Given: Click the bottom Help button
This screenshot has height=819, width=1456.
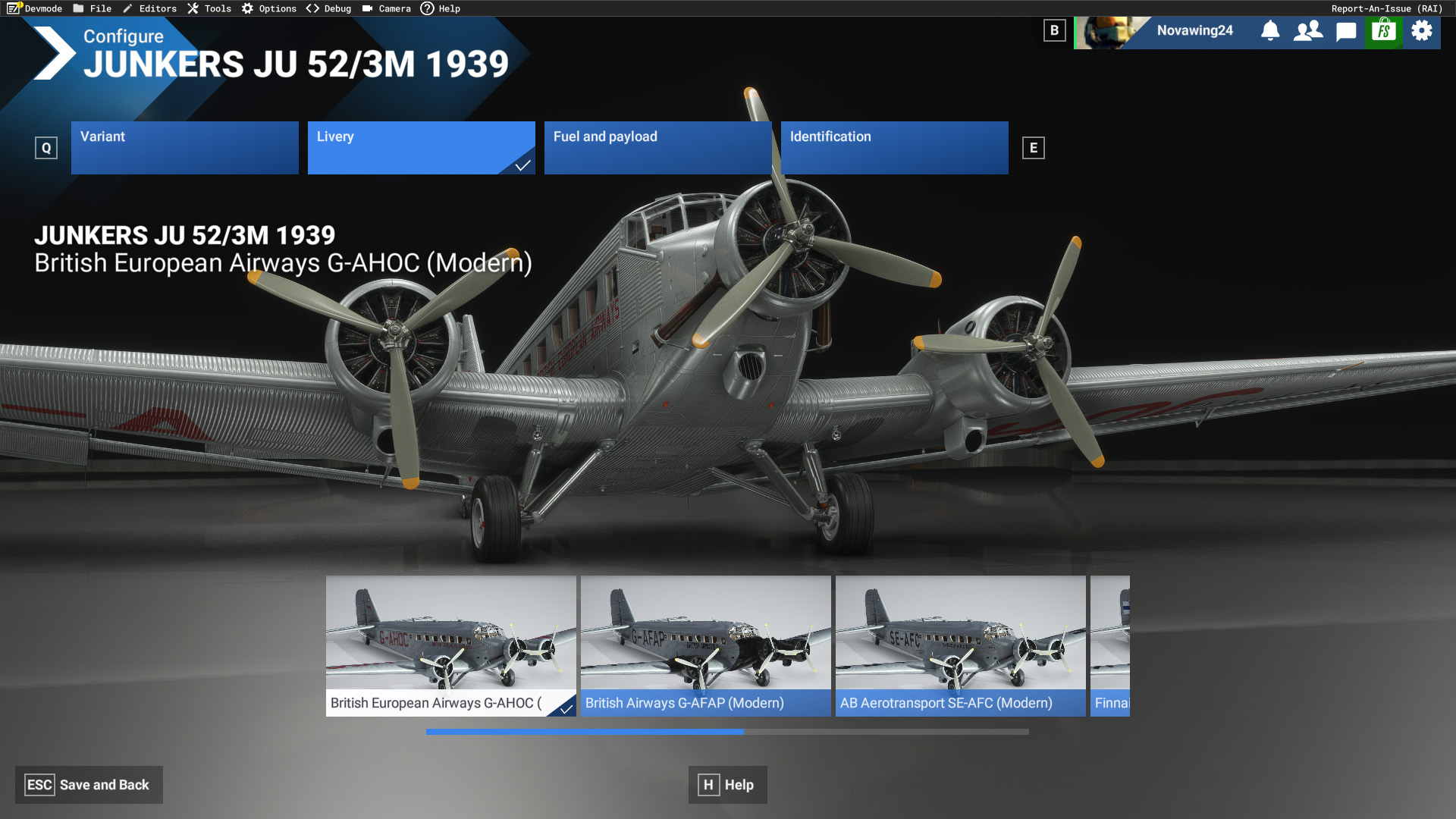Looking at the screenshot, I should tap(727, 785).
